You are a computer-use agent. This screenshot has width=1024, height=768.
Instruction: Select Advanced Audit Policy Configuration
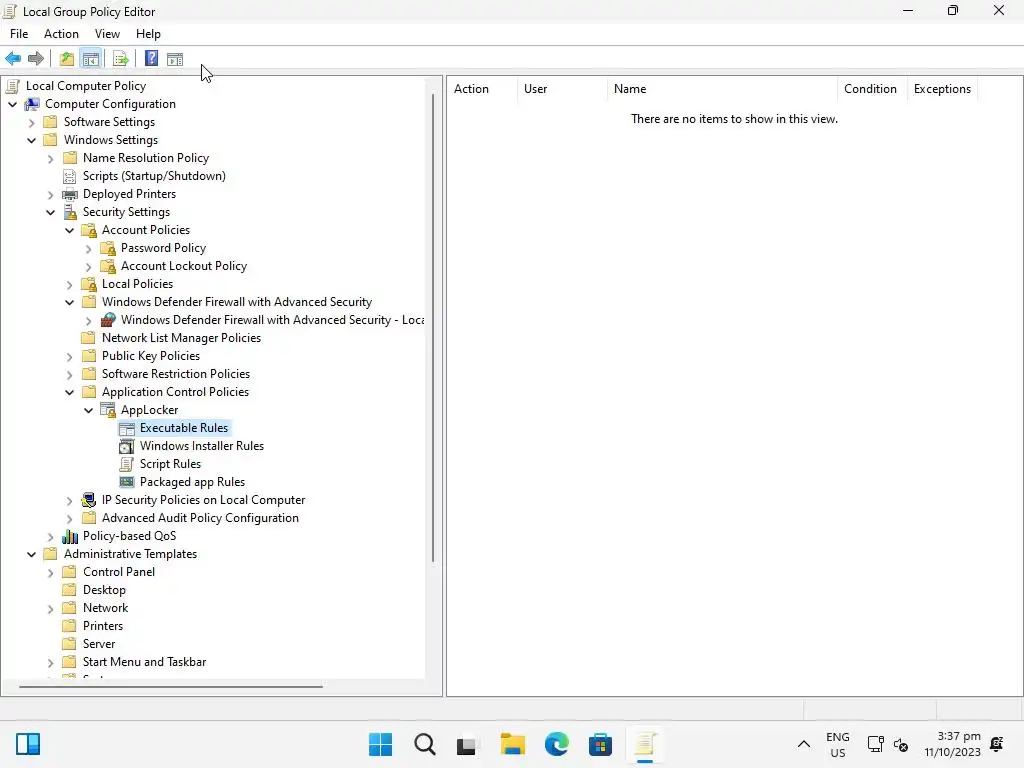(200, 518)
